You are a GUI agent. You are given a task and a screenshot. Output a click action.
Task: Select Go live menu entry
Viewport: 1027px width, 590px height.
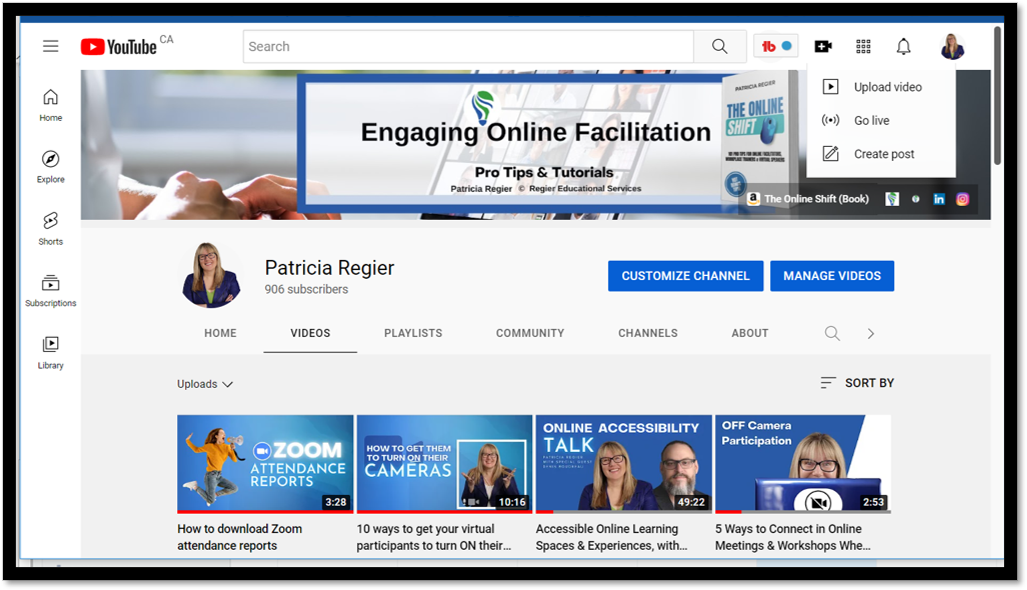(882, 120)
